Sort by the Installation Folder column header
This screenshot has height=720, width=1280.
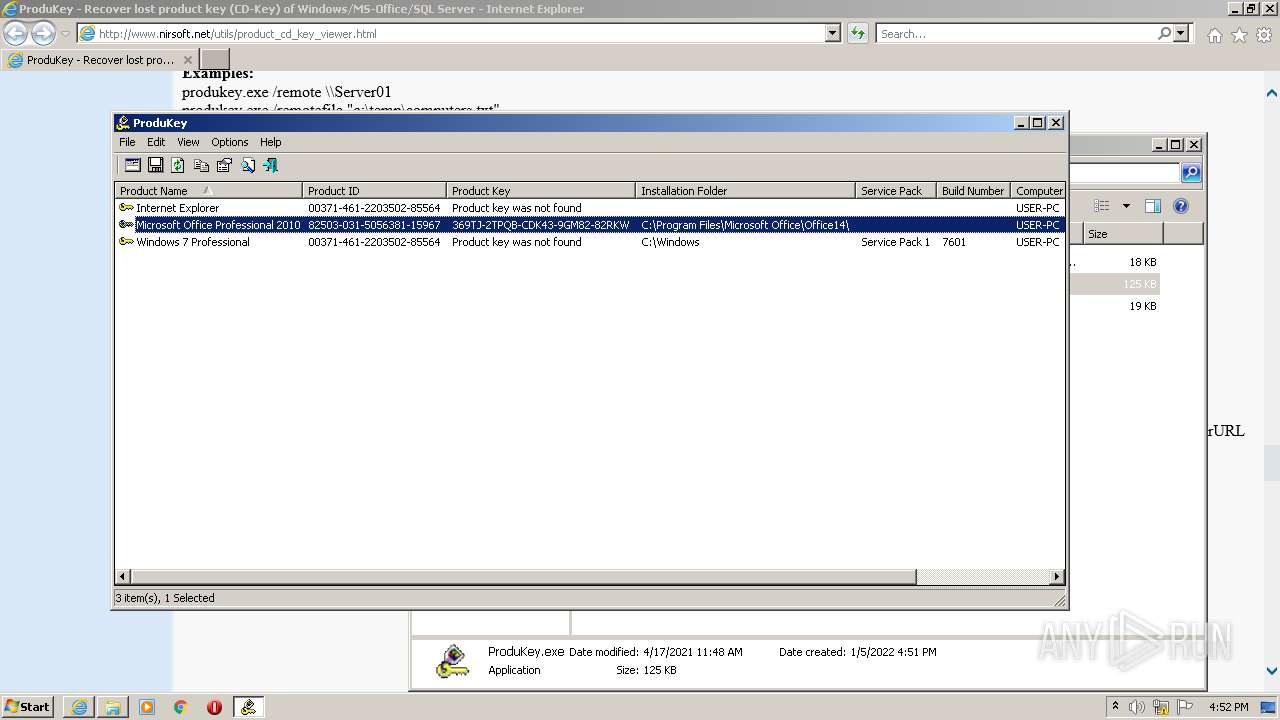click(746, 191)
